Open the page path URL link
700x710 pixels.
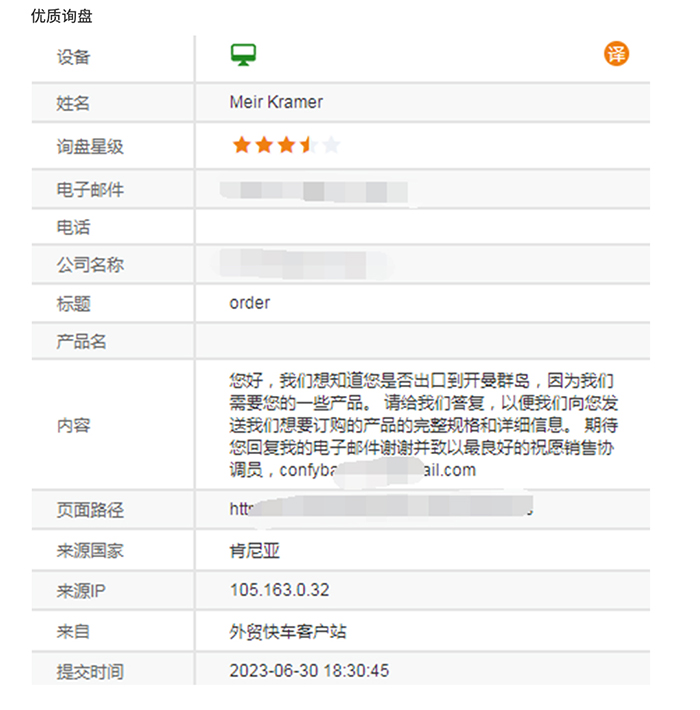(x=380, y=509)
